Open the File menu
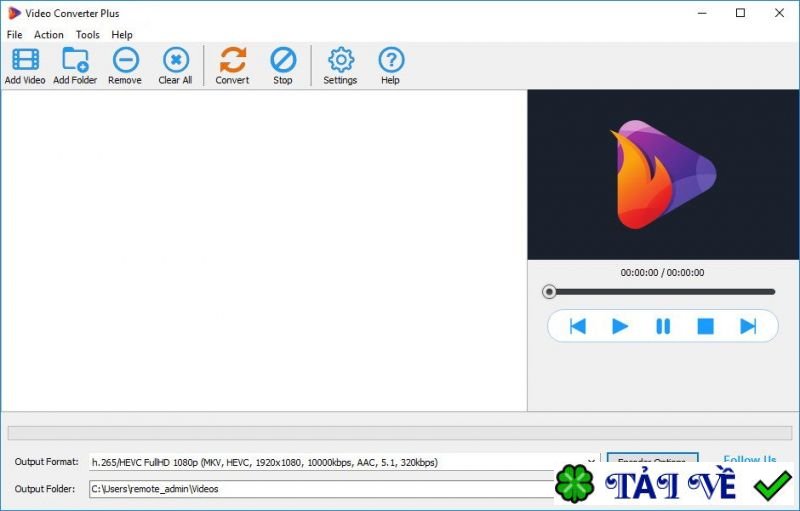 point(14,35)
